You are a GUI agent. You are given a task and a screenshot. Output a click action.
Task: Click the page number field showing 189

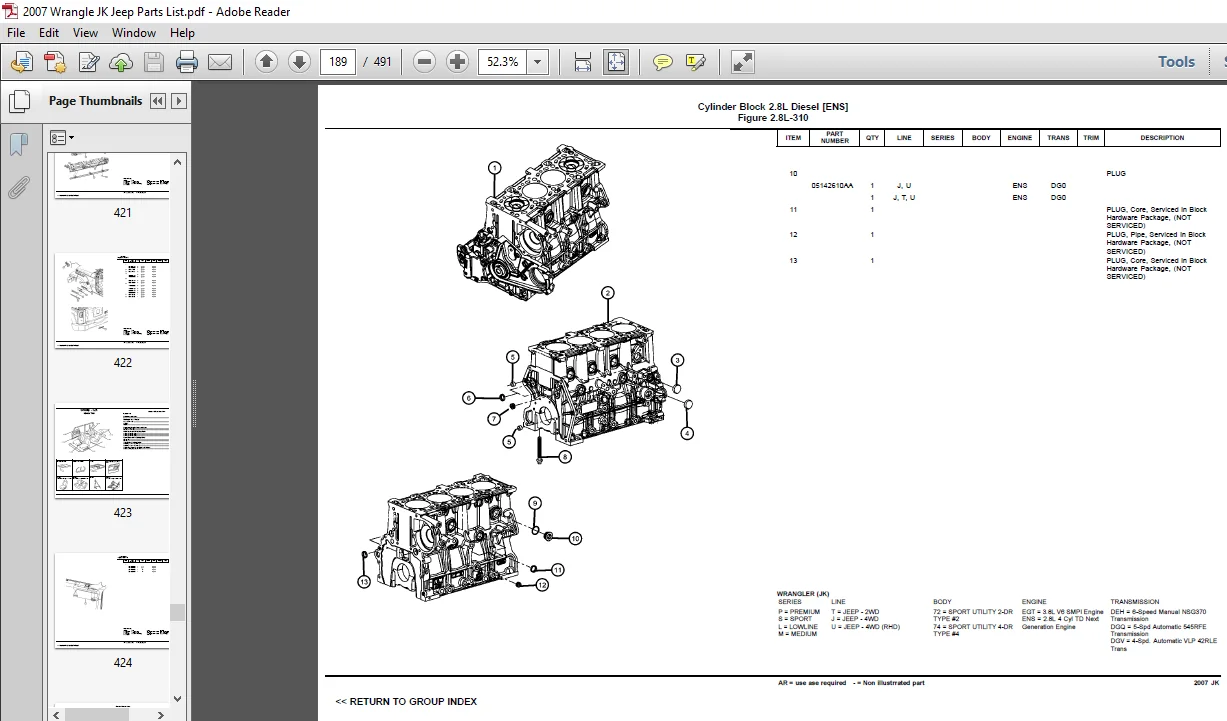point(339,62)
